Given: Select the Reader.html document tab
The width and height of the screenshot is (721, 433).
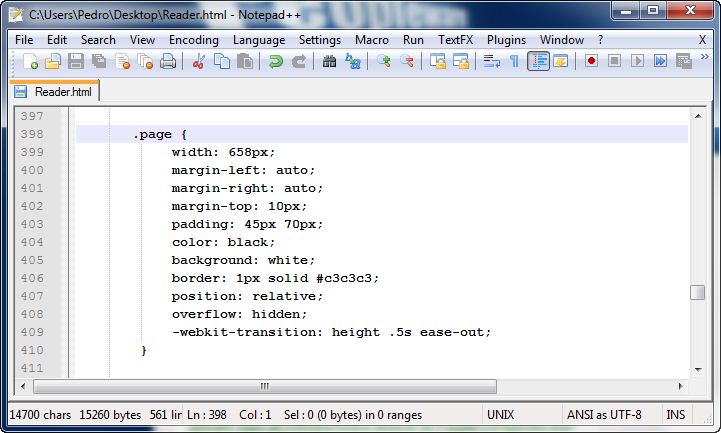Looking at the screenshot, I should pos(56,91).
